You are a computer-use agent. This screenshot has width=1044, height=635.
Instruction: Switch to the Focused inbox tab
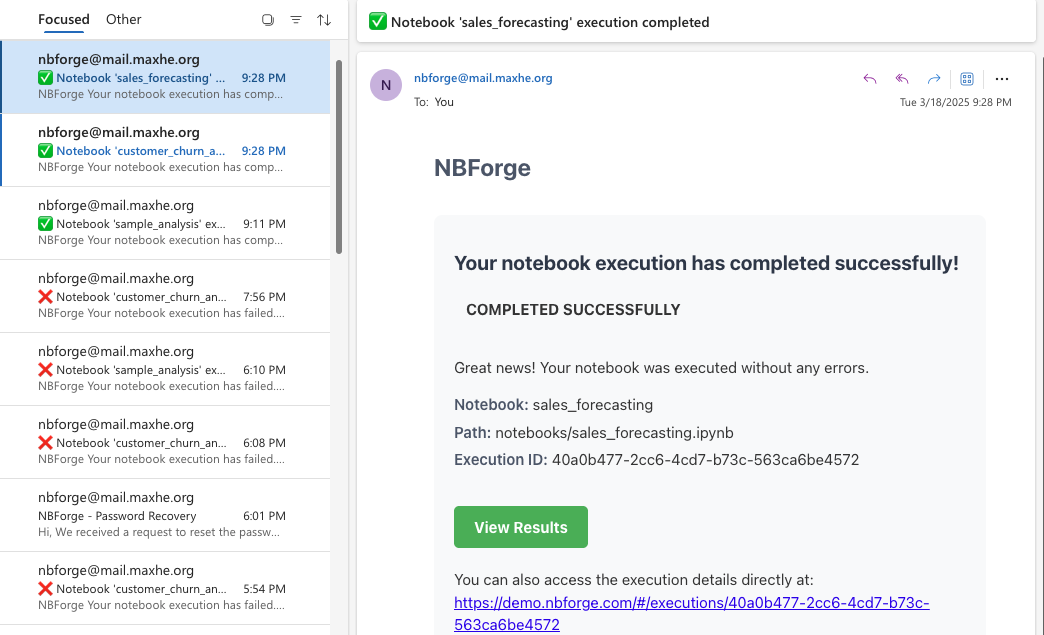pos(63,19)
